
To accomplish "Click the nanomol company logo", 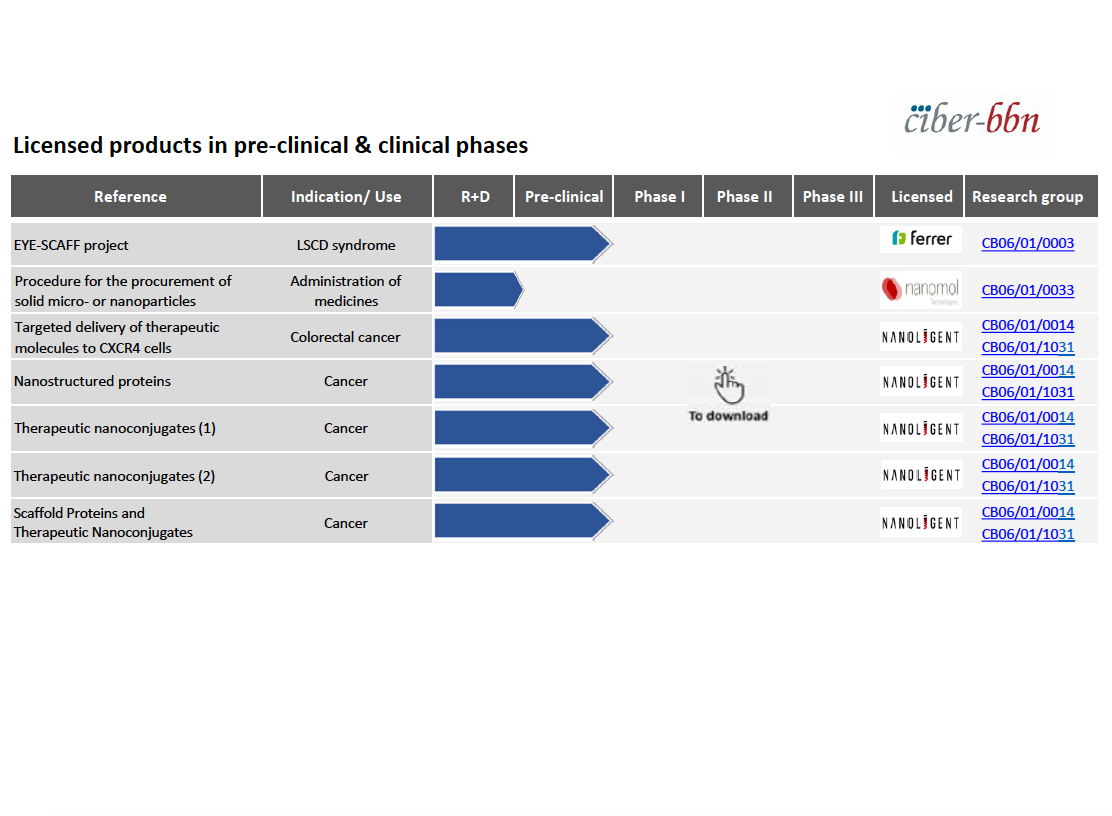I will [921, 290].
